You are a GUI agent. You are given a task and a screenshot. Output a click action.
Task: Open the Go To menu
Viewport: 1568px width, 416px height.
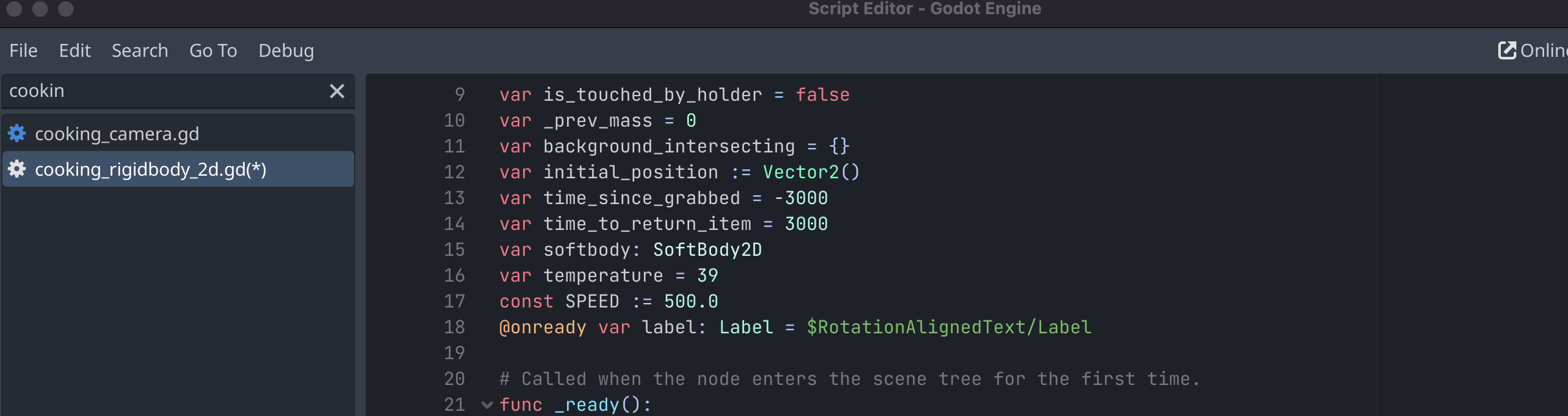coord(213,50)
